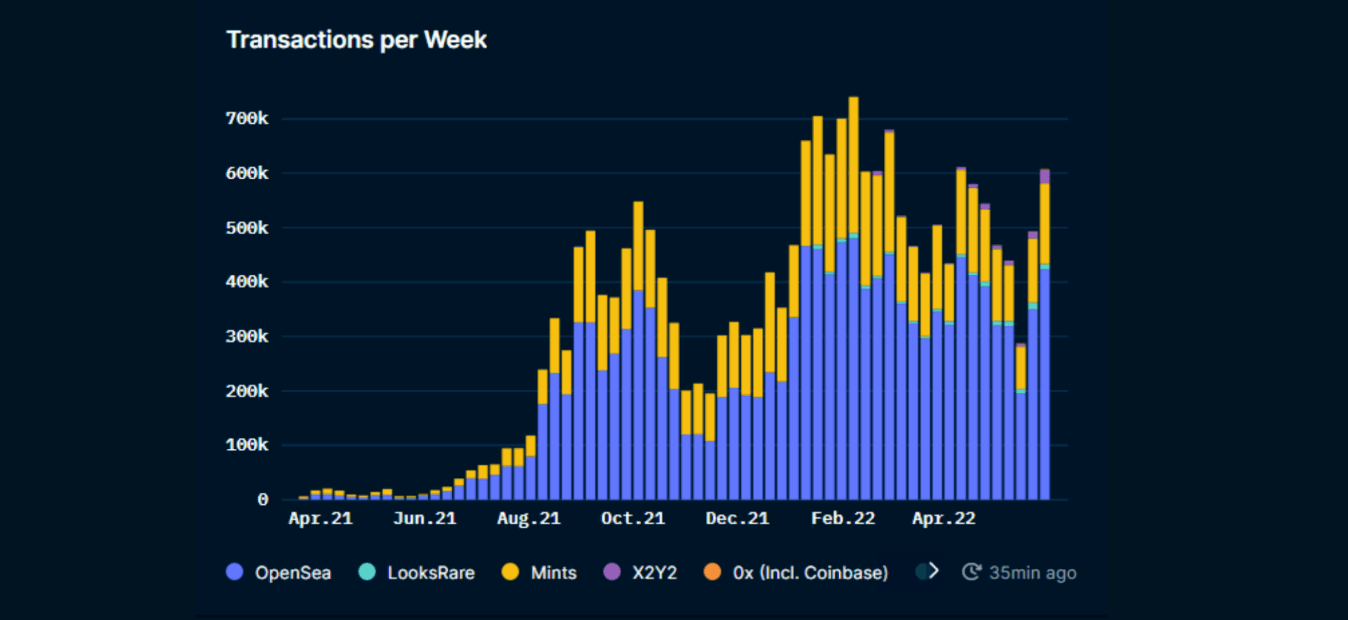
Task: Hide 0x (Incl. Coinbase) series text label
Action: pos(809,573)
